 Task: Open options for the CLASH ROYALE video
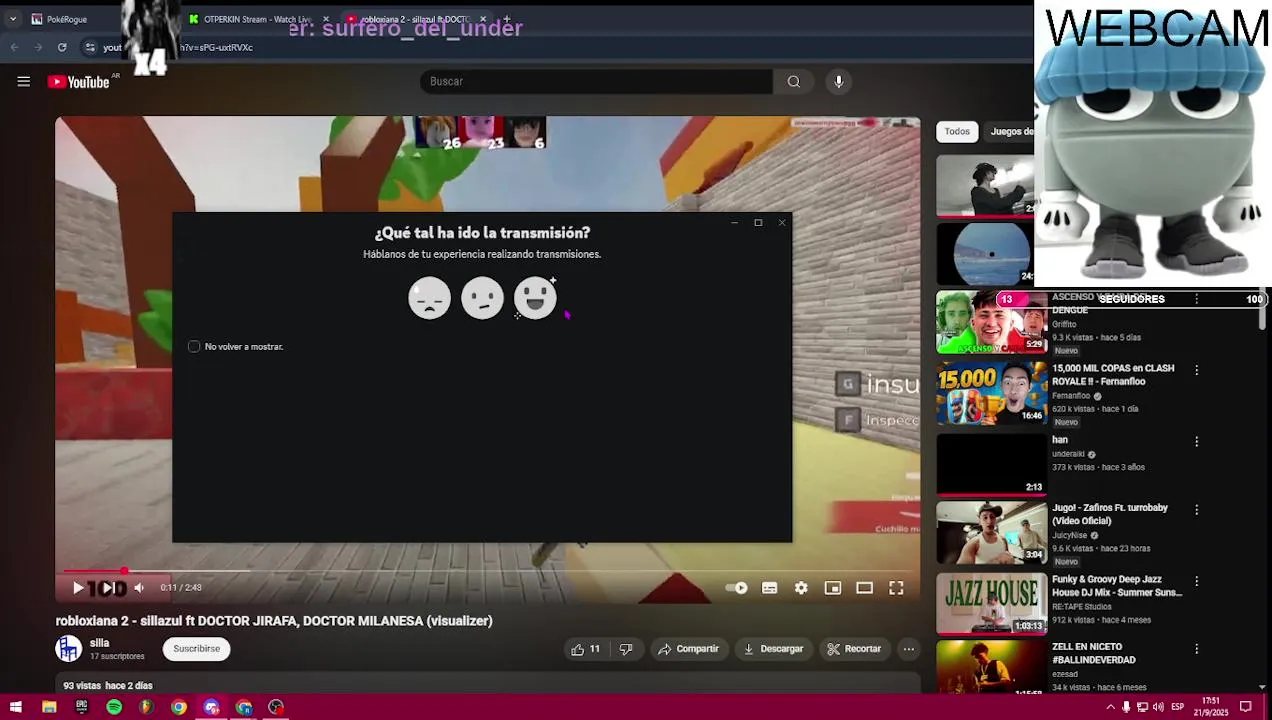coord(1196,370)
